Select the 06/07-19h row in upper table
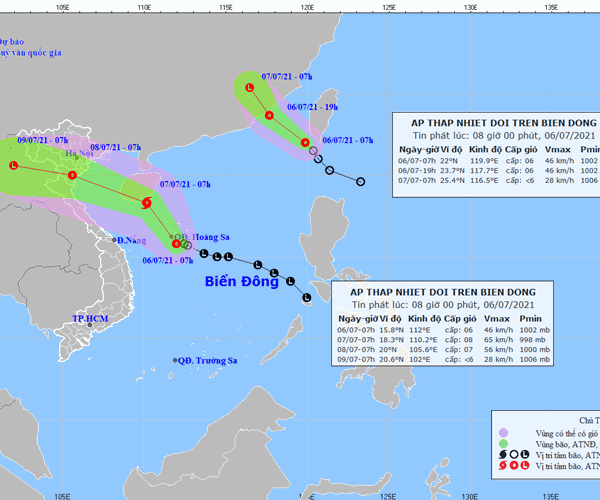The image size is (600, 500). (495, 171)
